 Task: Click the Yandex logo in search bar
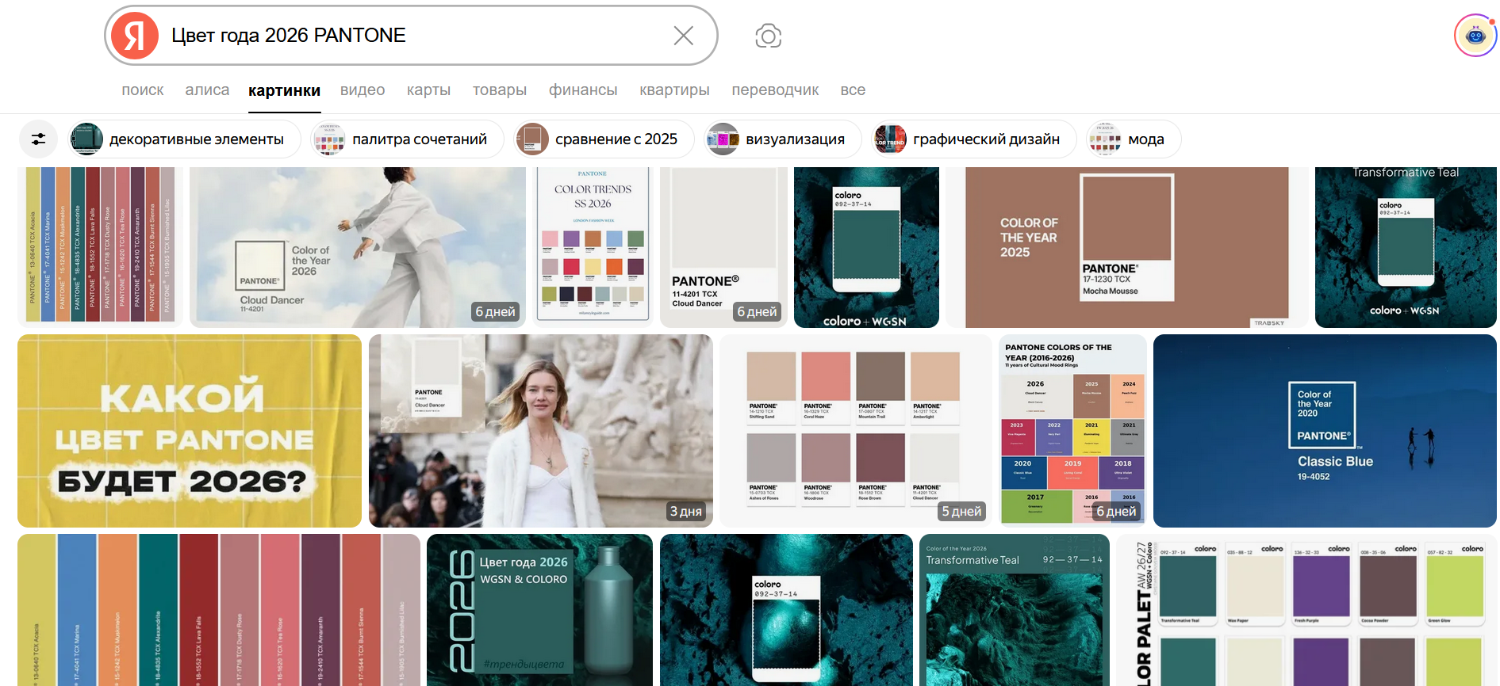point(135,36)
